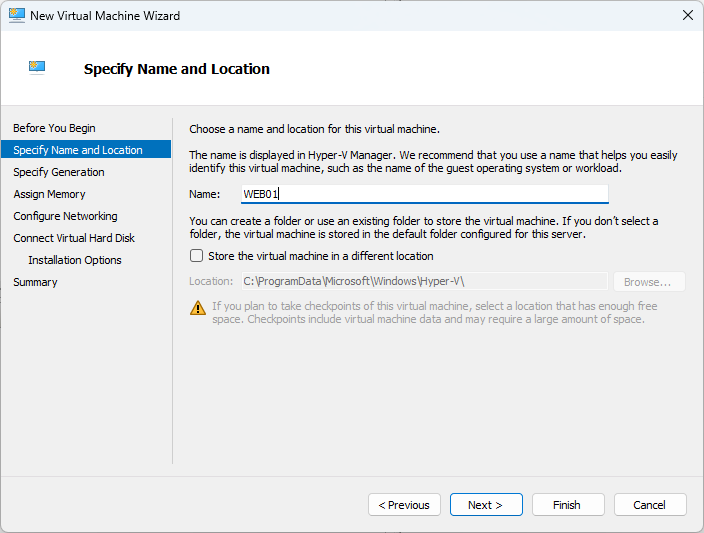Cancel the wizard
Image resolution: width=704 pixels, height=533 pixels.
pyautogui.click(x=650, y=505)
